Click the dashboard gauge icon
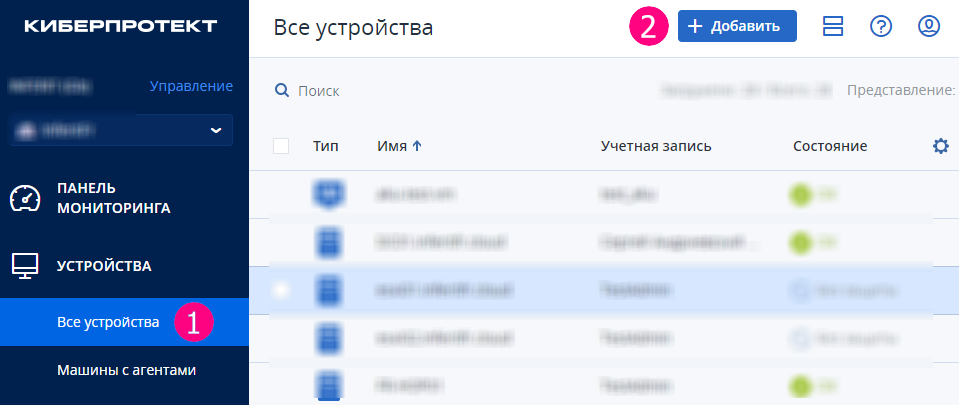 click(25, 198)
